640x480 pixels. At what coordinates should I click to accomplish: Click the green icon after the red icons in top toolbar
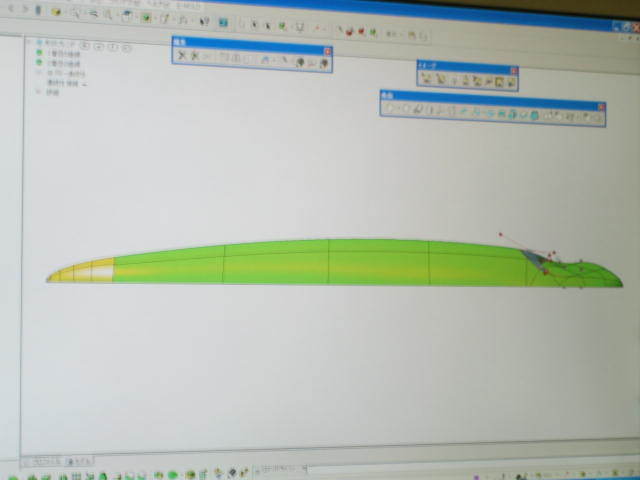[373, 33]
